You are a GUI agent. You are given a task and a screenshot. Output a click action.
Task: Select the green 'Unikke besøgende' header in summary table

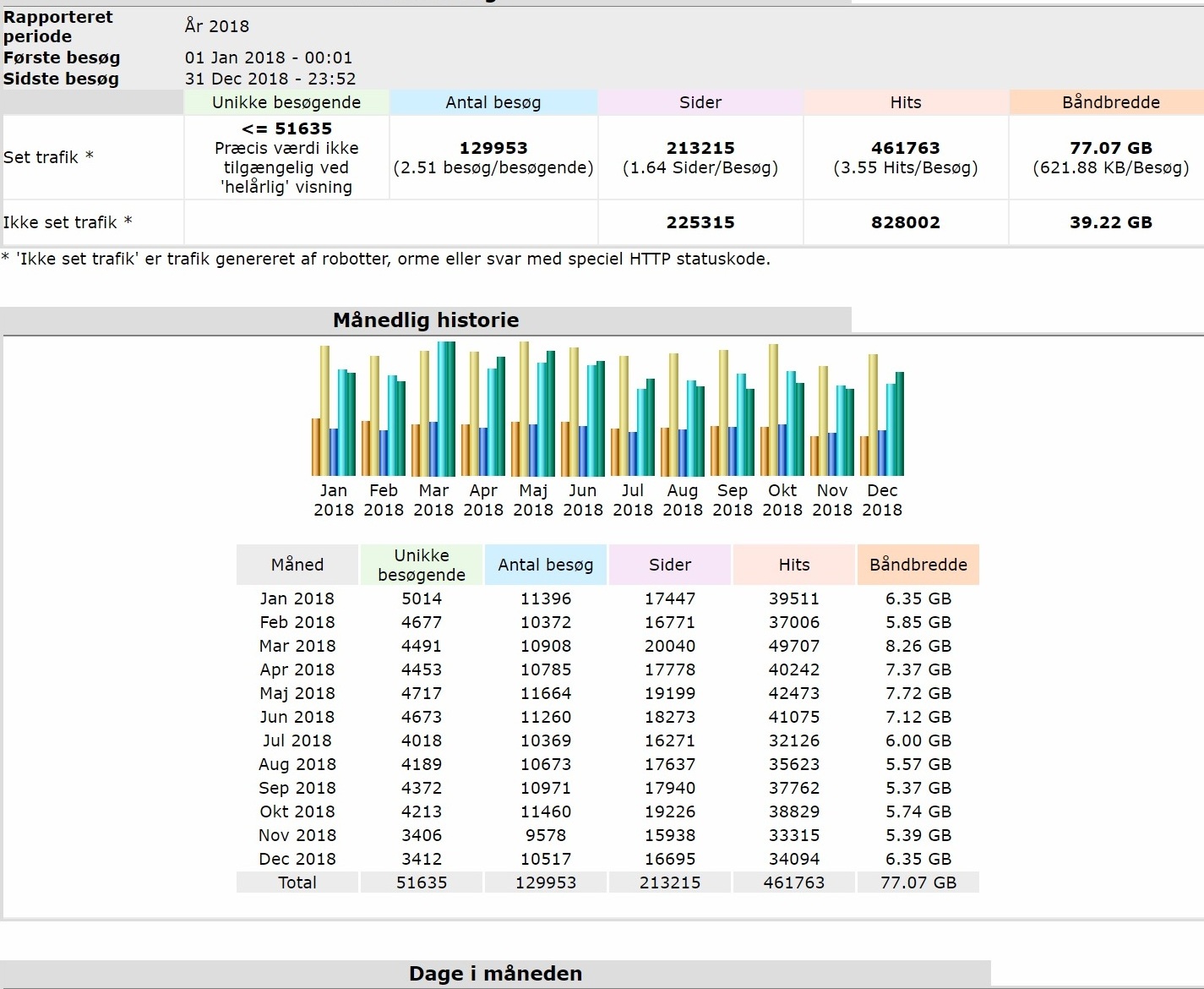[286, 102]
